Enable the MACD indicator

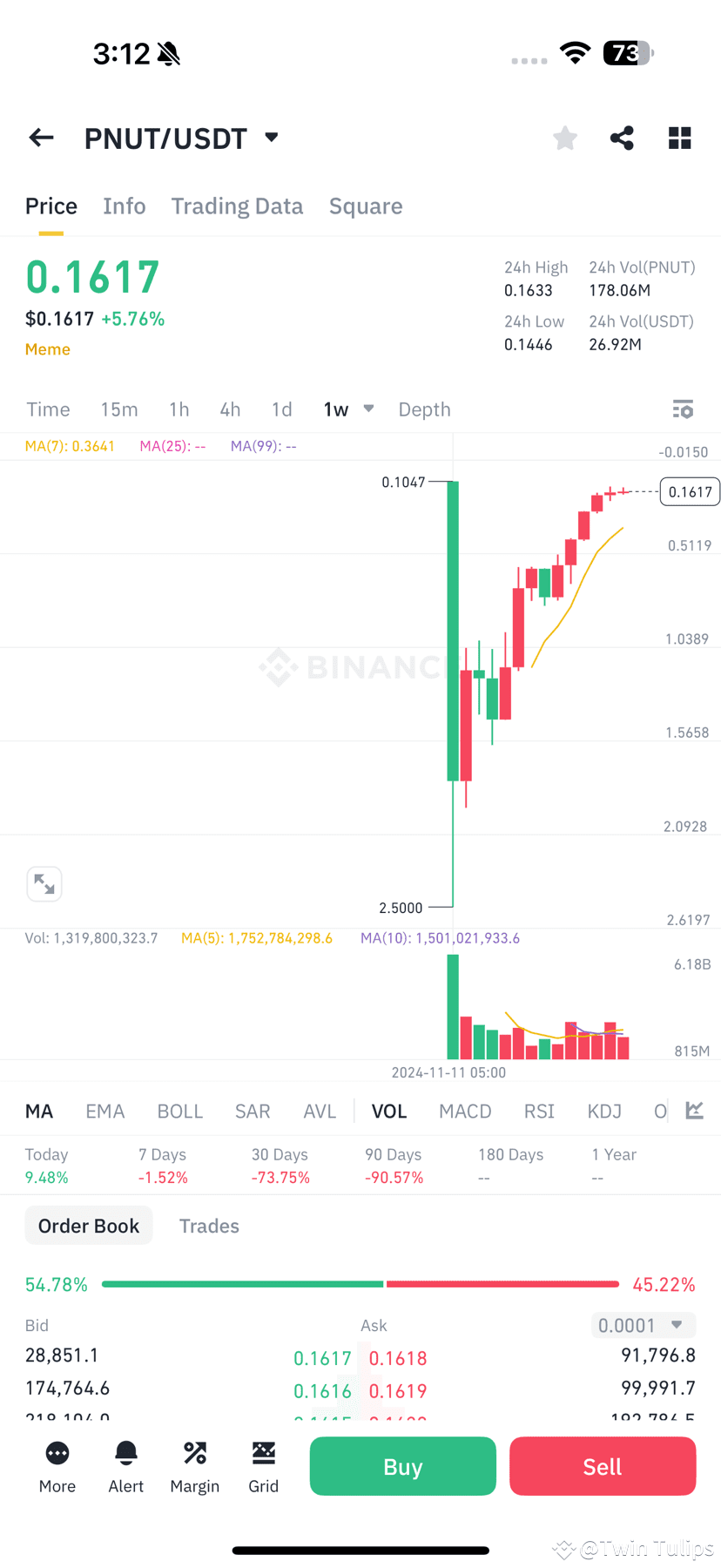[465, 1111]
